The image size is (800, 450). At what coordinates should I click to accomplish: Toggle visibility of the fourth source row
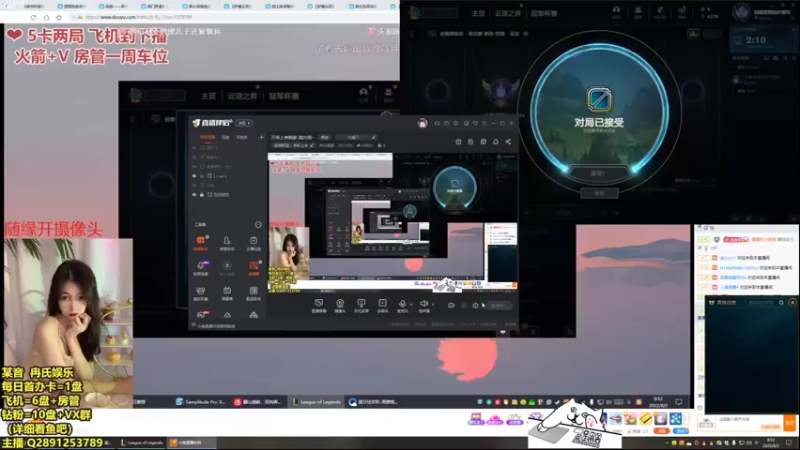[194, 176]
